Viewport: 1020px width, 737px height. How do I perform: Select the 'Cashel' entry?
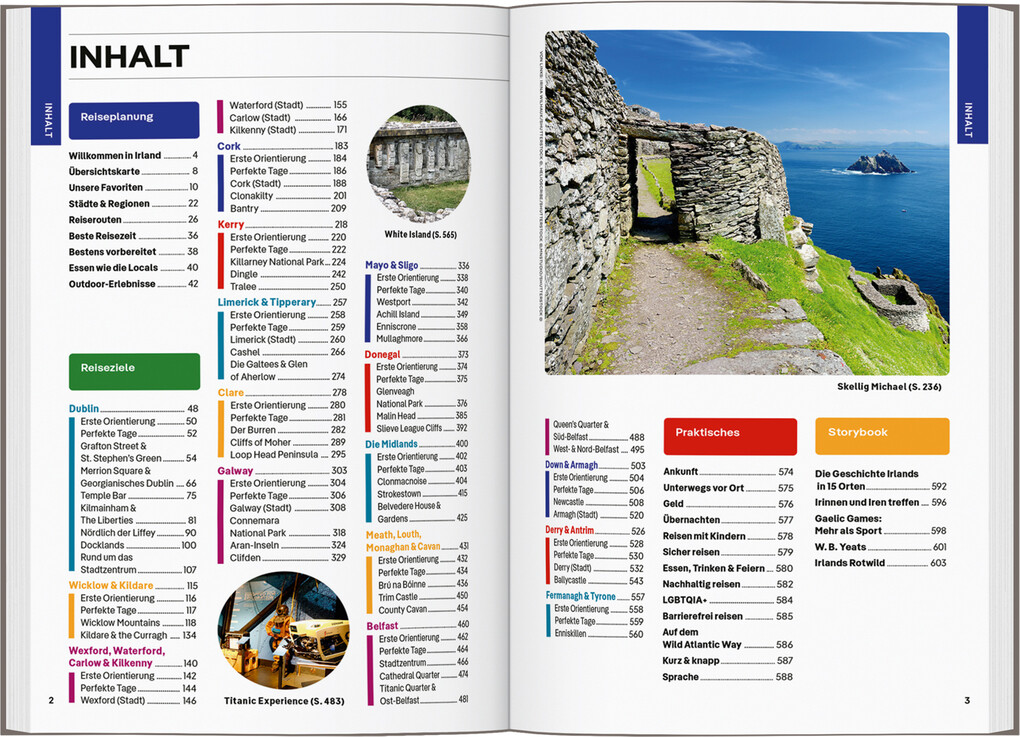(x=288, y=352)
